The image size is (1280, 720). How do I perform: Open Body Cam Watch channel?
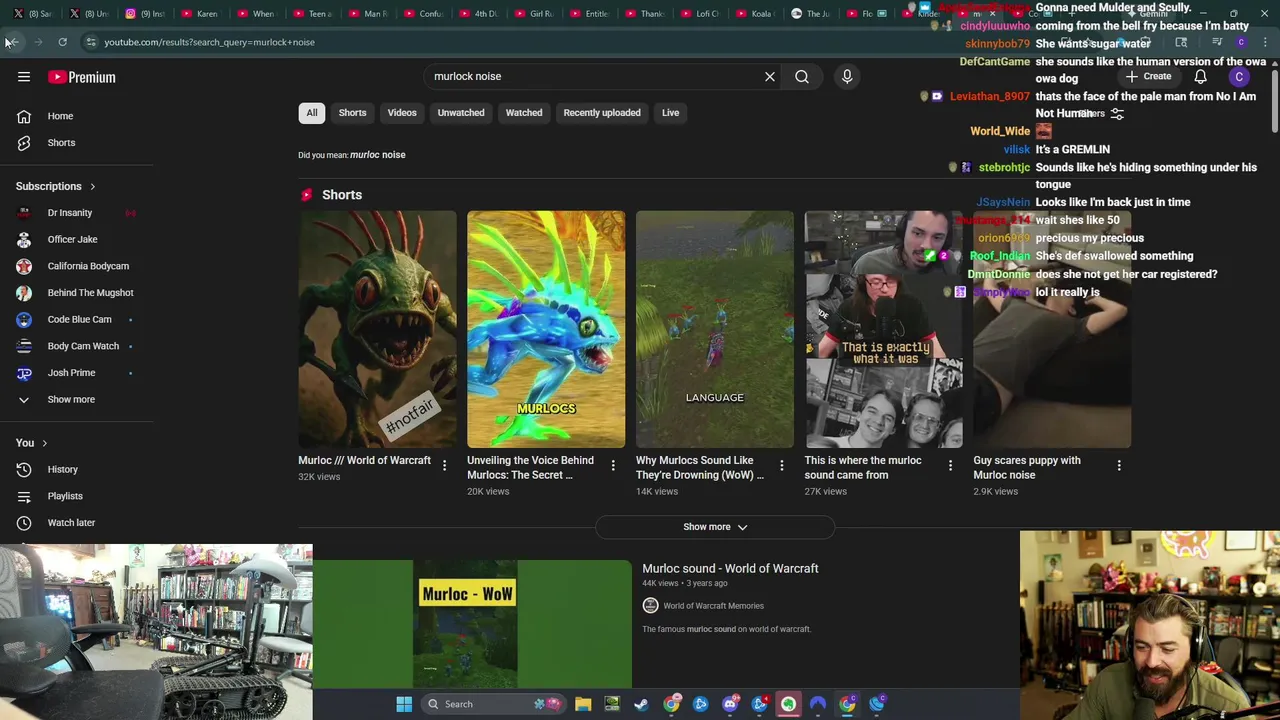pyautogui.click(x=83, y=346)
